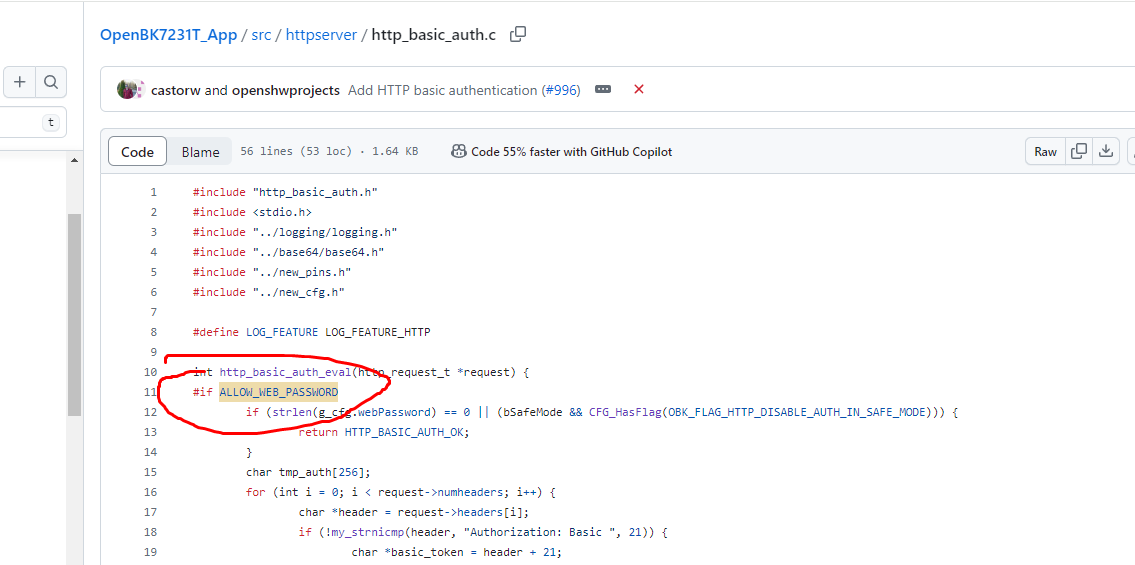
Task: Select line number 1
Action: 153,192
